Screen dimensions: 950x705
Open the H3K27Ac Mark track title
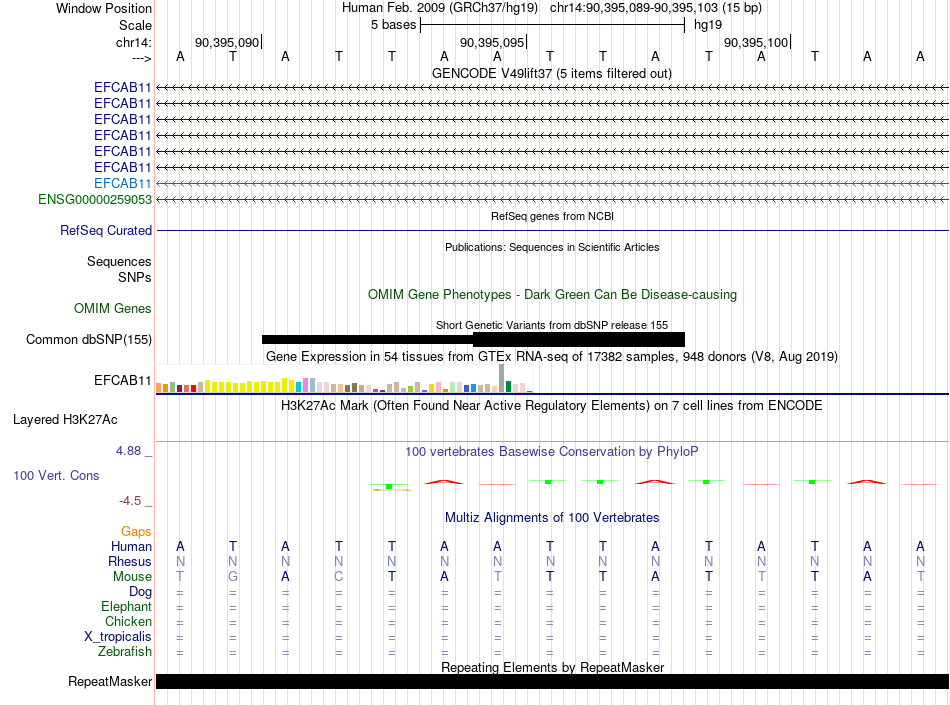point(551,406)
